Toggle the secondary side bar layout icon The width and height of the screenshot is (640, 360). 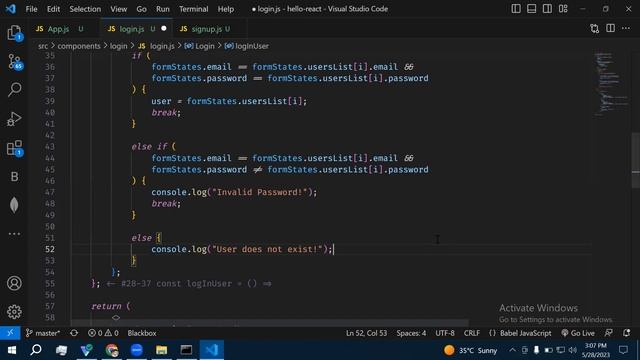click(x=547, y=9)
